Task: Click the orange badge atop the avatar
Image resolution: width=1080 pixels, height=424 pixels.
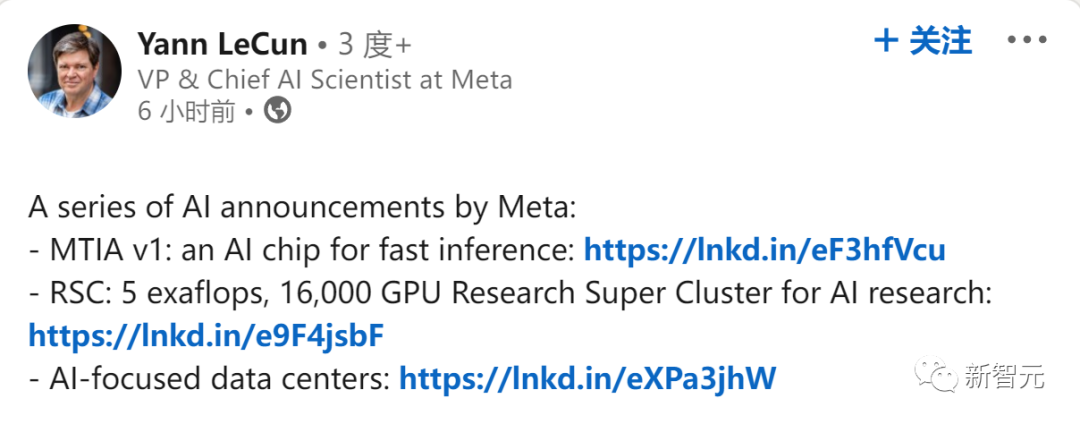Action: (85, 29)
